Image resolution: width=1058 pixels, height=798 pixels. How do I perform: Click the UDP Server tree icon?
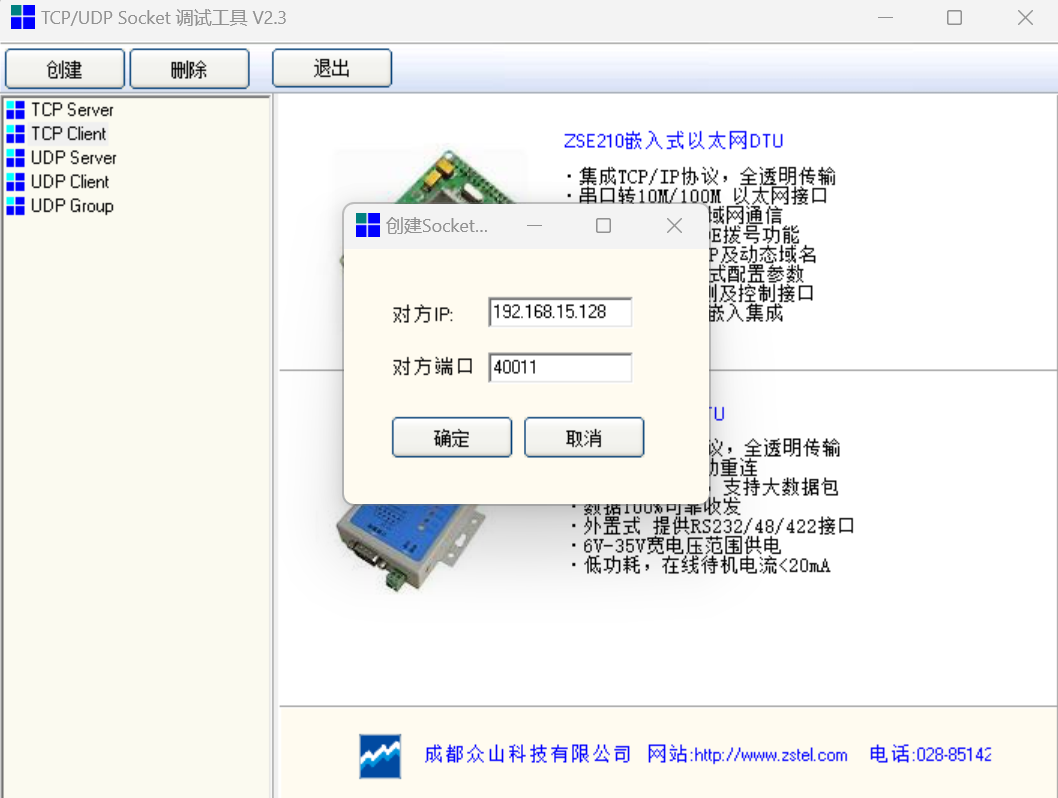[x=15, y=158]
